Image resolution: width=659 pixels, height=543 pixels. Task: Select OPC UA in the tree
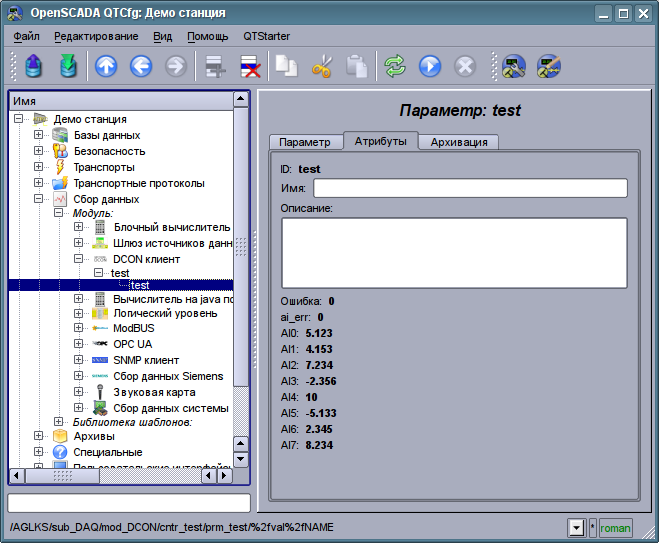[133, 344]
